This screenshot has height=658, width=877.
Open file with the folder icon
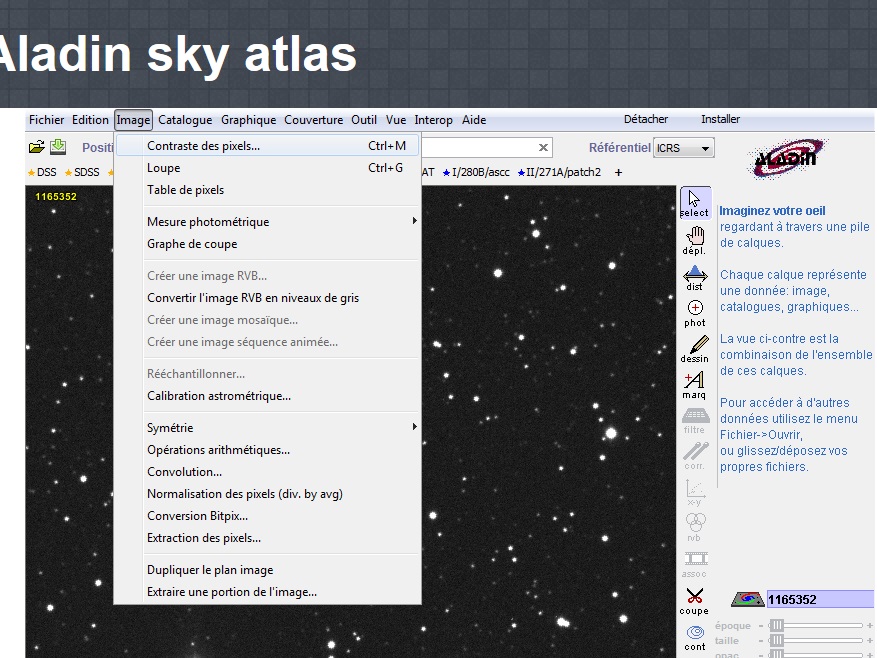tap(36, 147)
